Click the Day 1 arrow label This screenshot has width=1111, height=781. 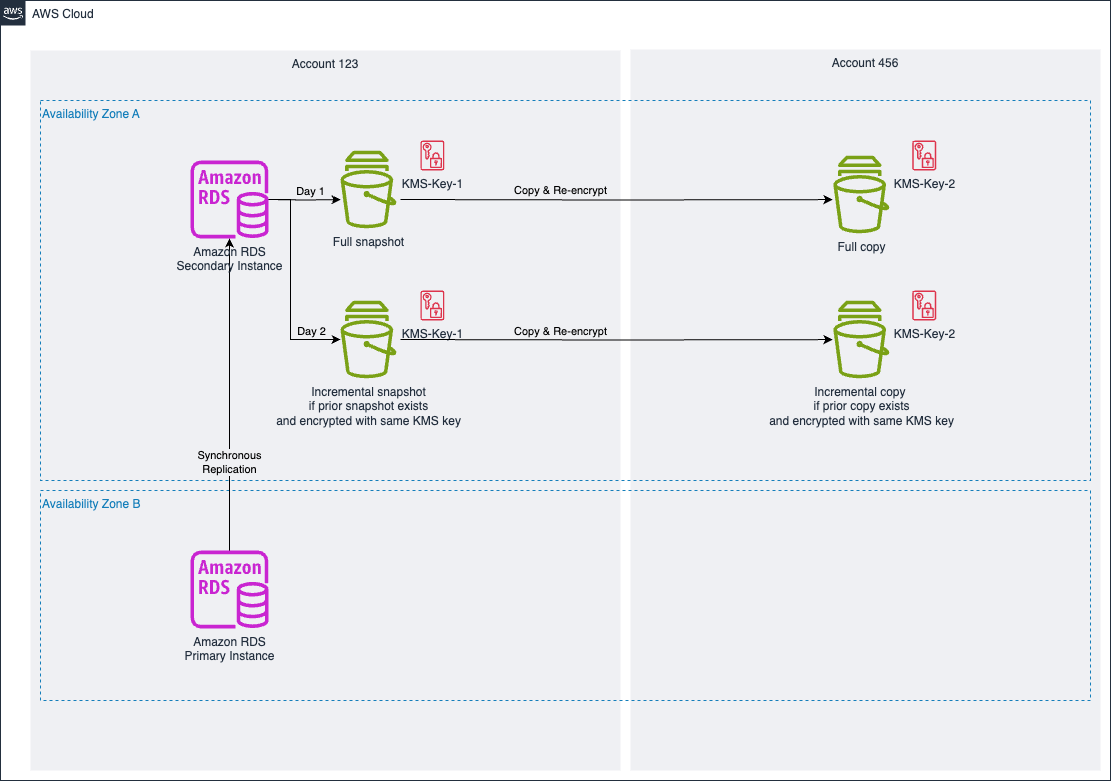point(310,191)
